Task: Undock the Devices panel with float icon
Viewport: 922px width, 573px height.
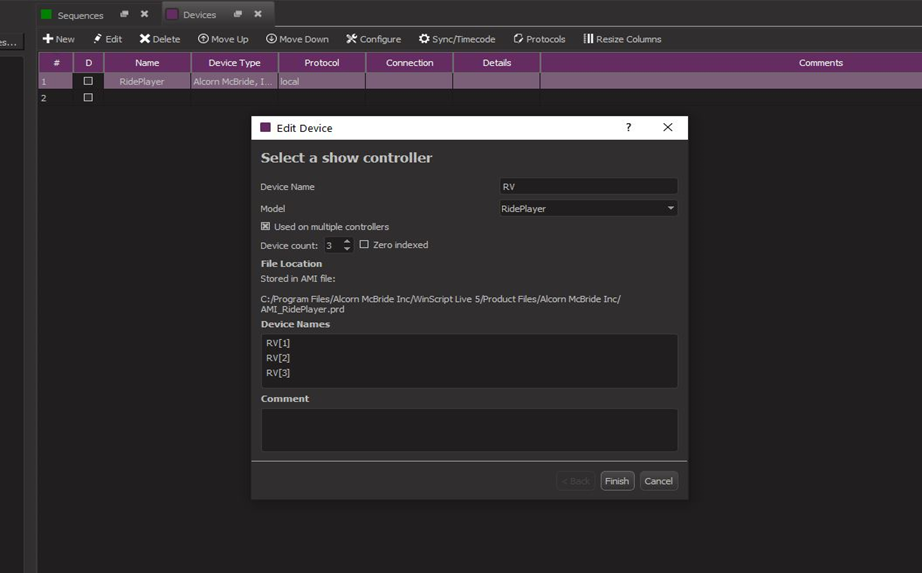Action: click(x=238, y=14)
